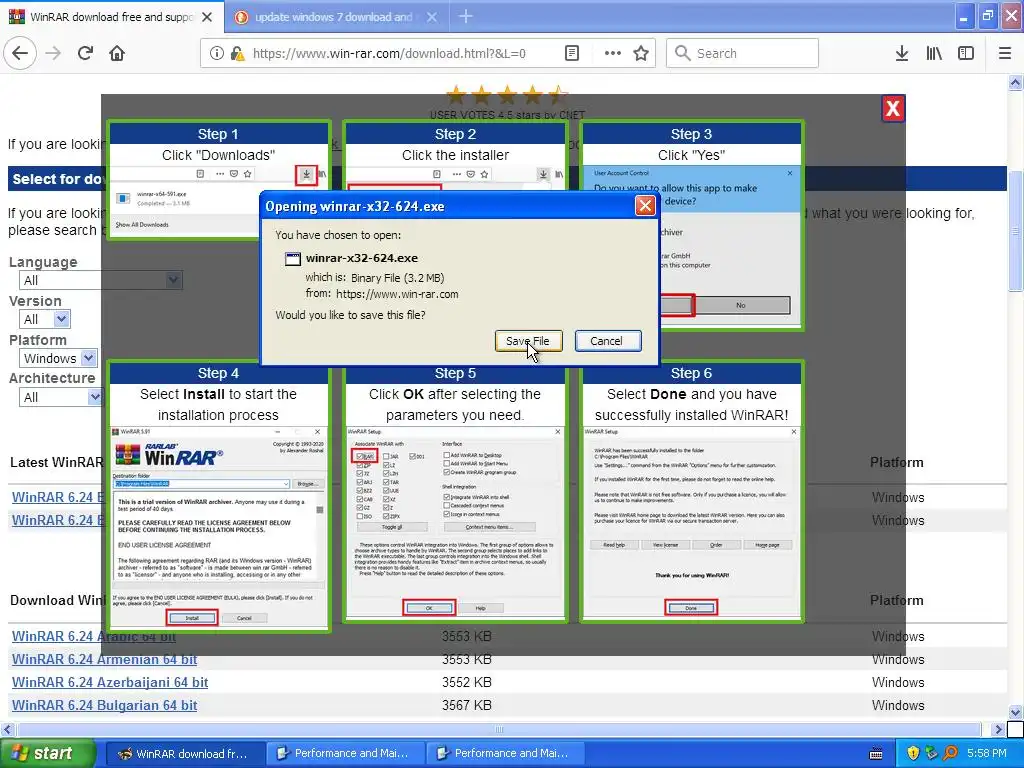Show sidebars icon in Firefox toolbar
Viewport: 1024px width, 768px height.
pos(966,54)
